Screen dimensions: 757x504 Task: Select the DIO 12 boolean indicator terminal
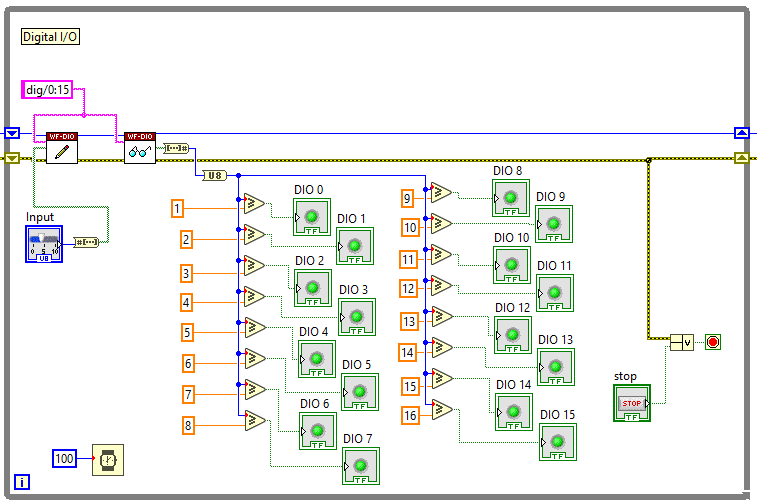(x=513, y=335)
